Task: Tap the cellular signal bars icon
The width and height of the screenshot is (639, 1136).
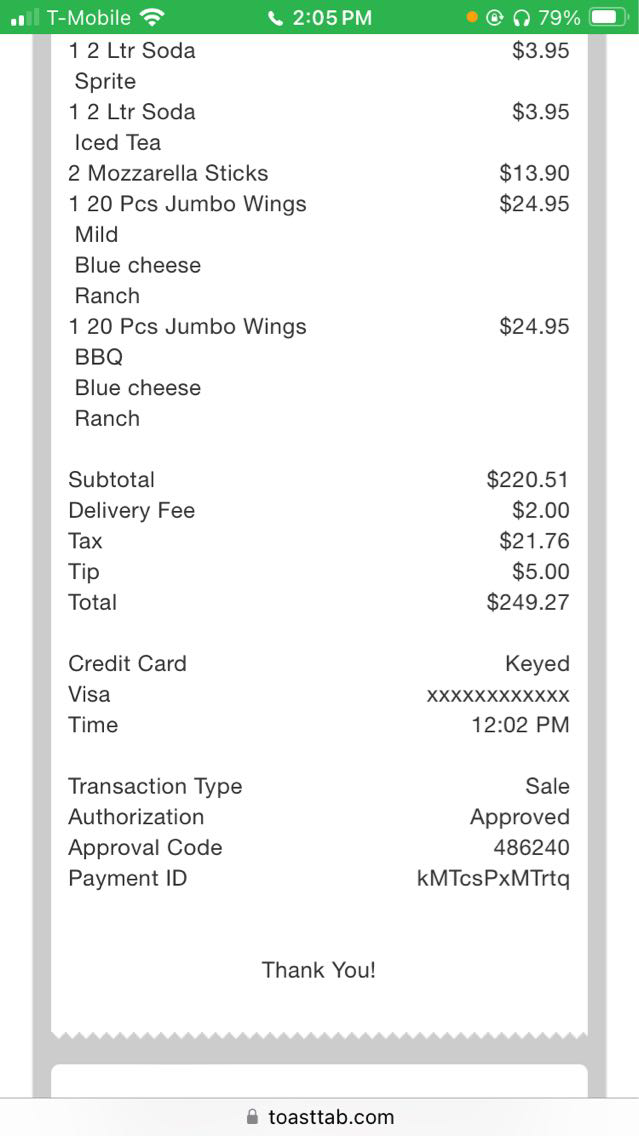Action: [x=24, y=18]
